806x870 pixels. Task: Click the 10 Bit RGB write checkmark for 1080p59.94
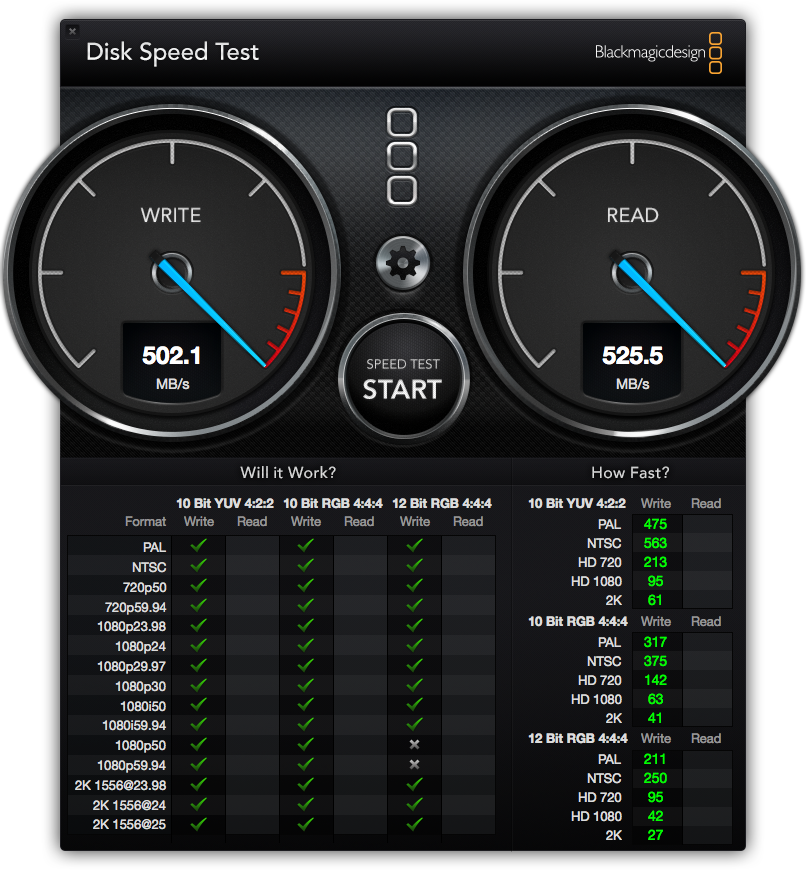[305, 765]
